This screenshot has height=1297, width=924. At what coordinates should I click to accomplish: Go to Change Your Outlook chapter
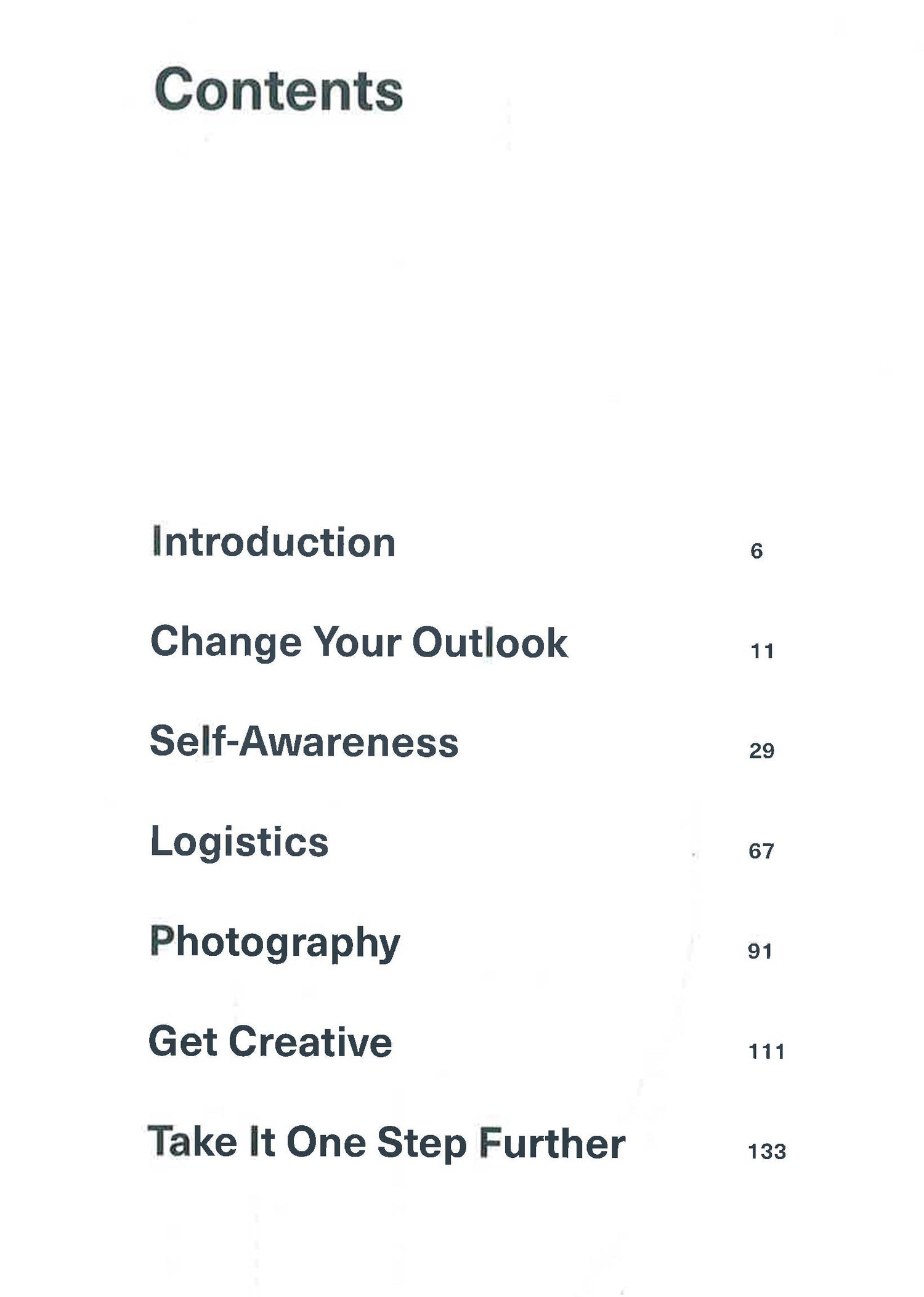point(359,642)
